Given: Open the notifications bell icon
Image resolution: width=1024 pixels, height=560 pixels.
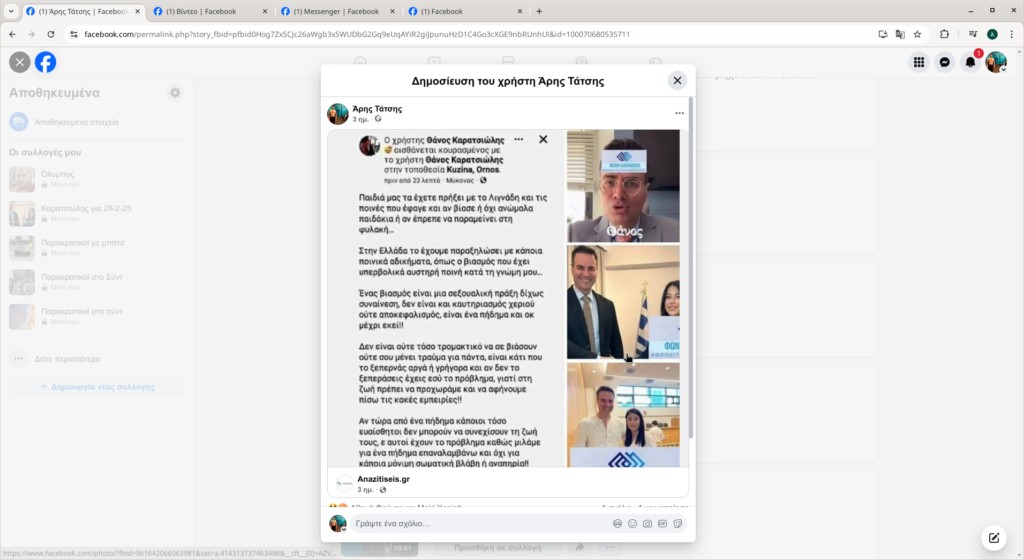Looking at the screenshot, I should tap(970, 62).
